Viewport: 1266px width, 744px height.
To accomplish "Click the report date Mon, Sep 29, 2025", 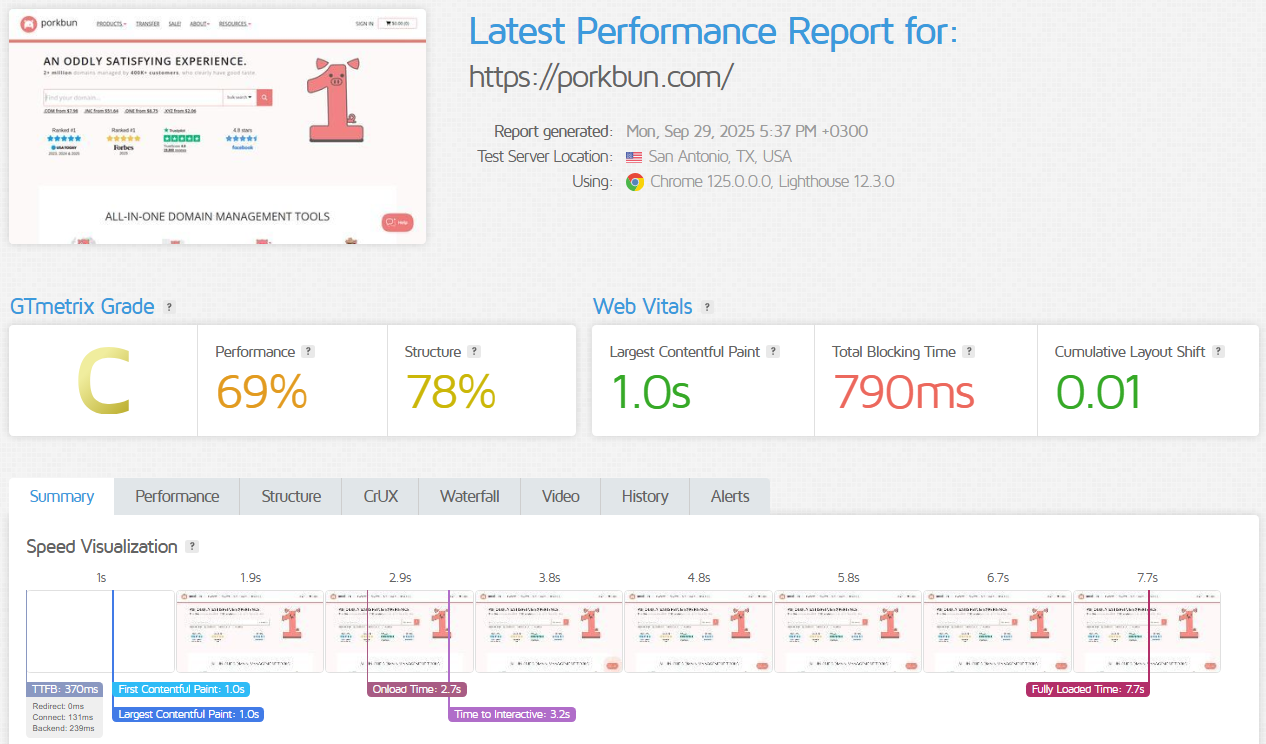I will pos(747,131).
